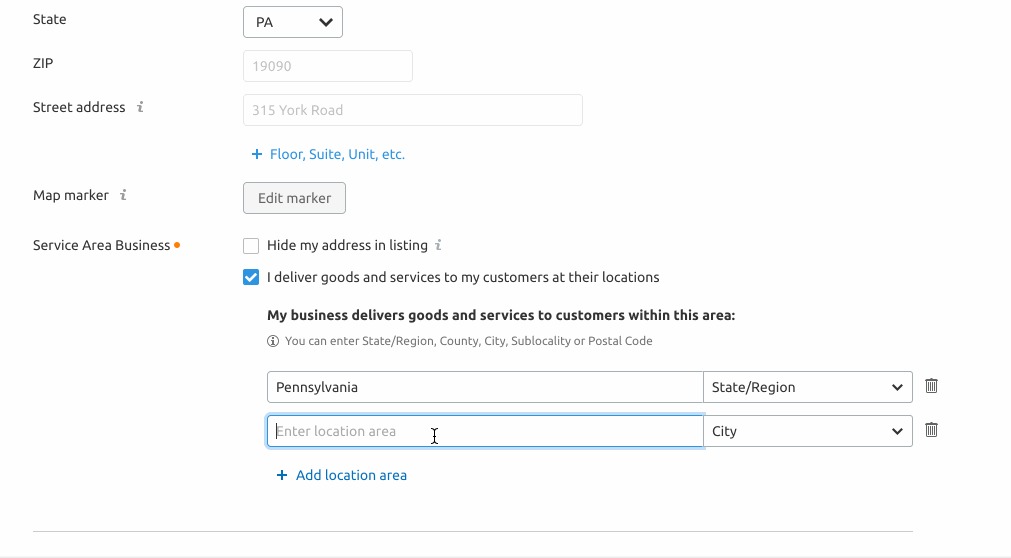Screen dimensions: 1011x558
Task: Delete the empty City location row
Action: pos(931,430)
